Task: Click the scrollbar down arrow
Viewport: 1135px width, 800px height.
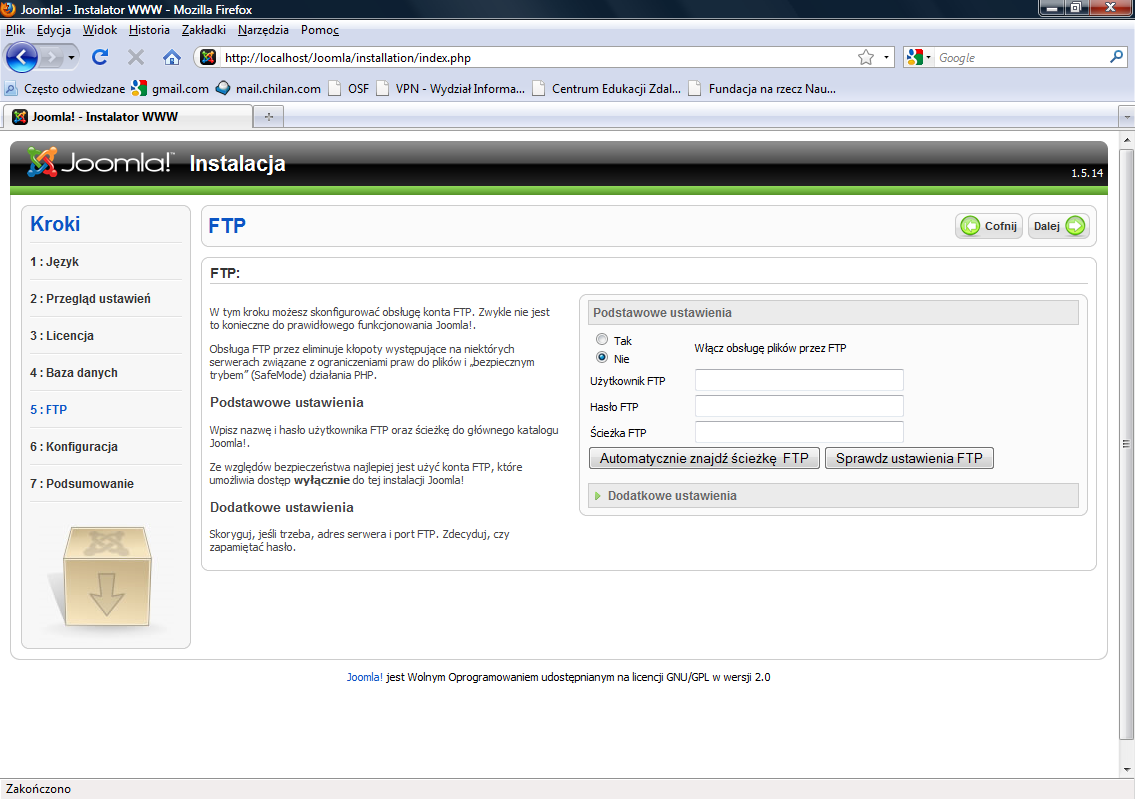Action: (x=1126, y=769)
